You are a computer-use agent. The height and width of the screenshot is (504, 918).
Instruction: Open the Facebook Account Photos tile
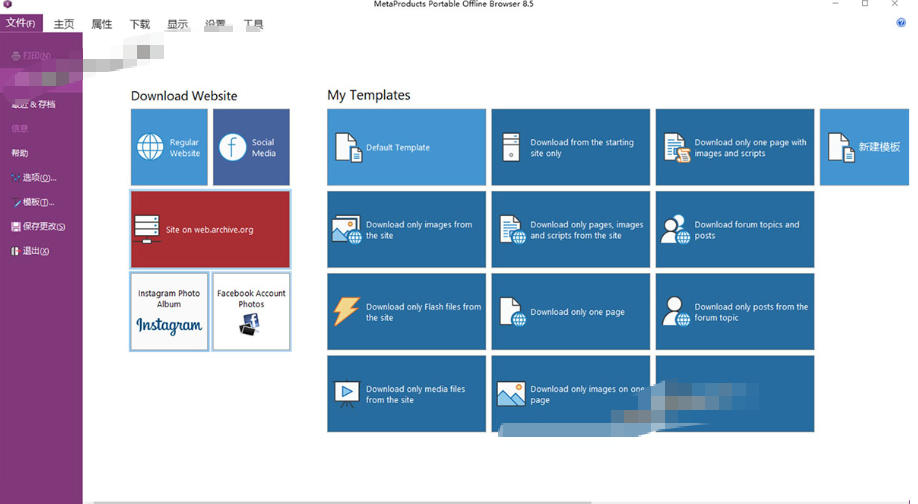pos(251,311)
